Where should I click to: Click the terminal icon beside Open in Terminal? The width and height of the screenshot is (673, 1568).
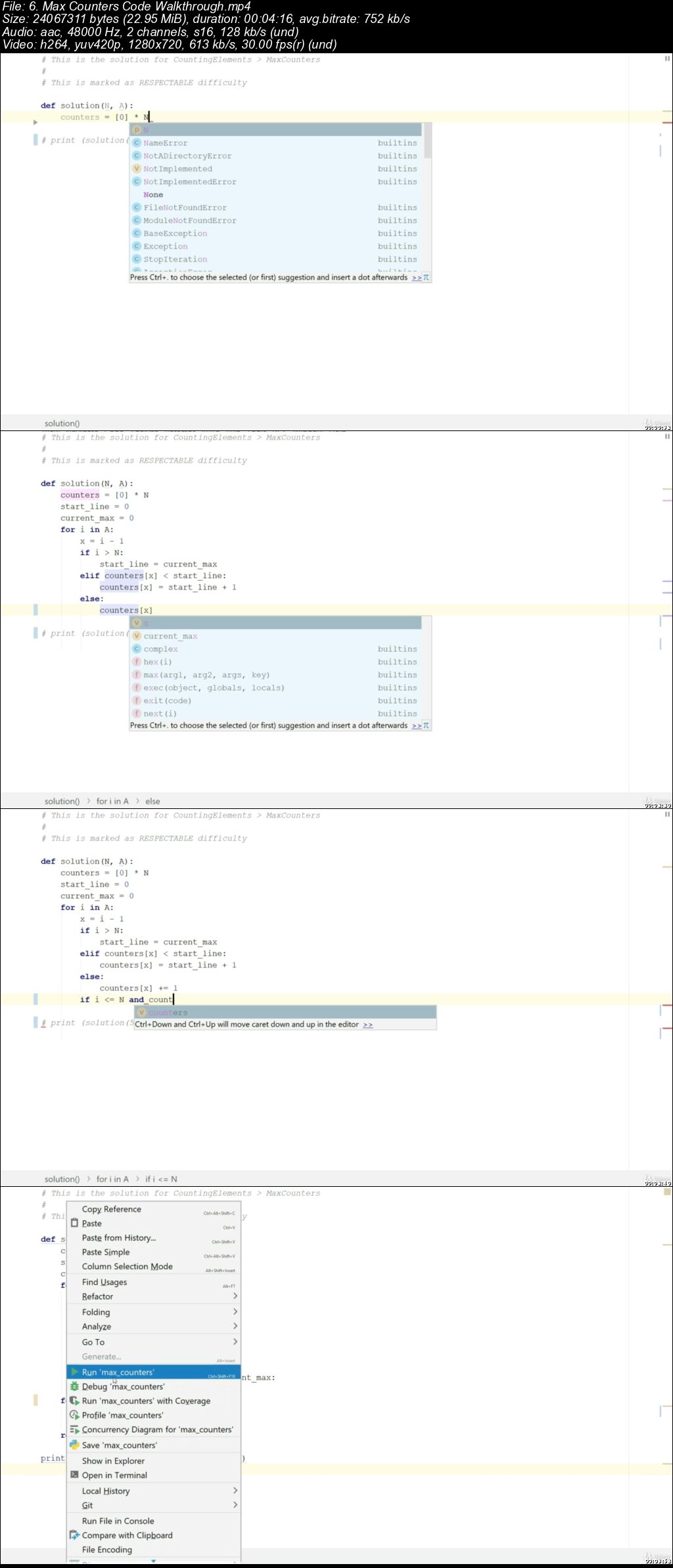coord(75,1475)
